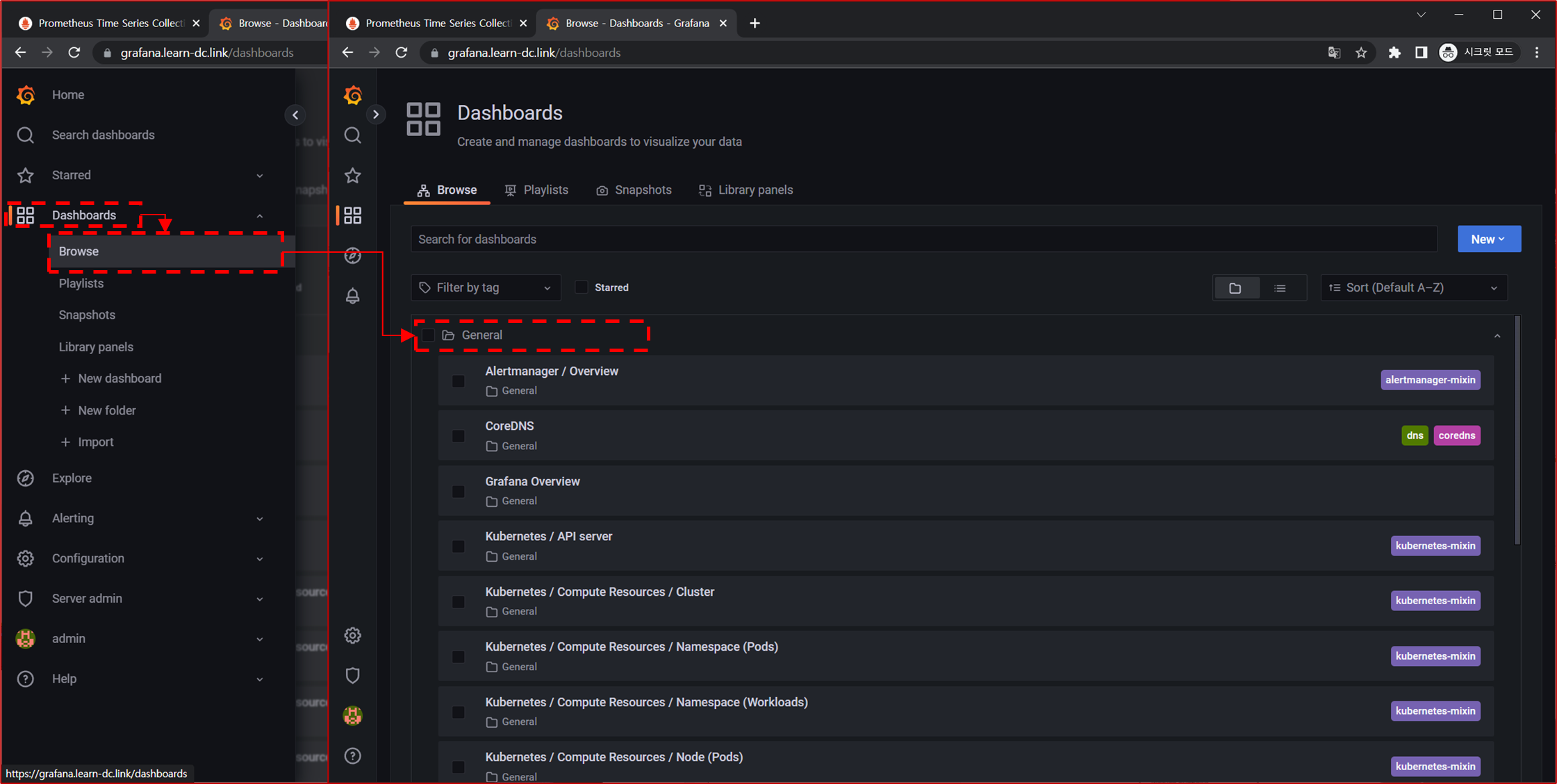Viewport: 1557px width, 784px height.
Task: Check the CoreDNS dashboard checkbox
Action: point(459,436)
